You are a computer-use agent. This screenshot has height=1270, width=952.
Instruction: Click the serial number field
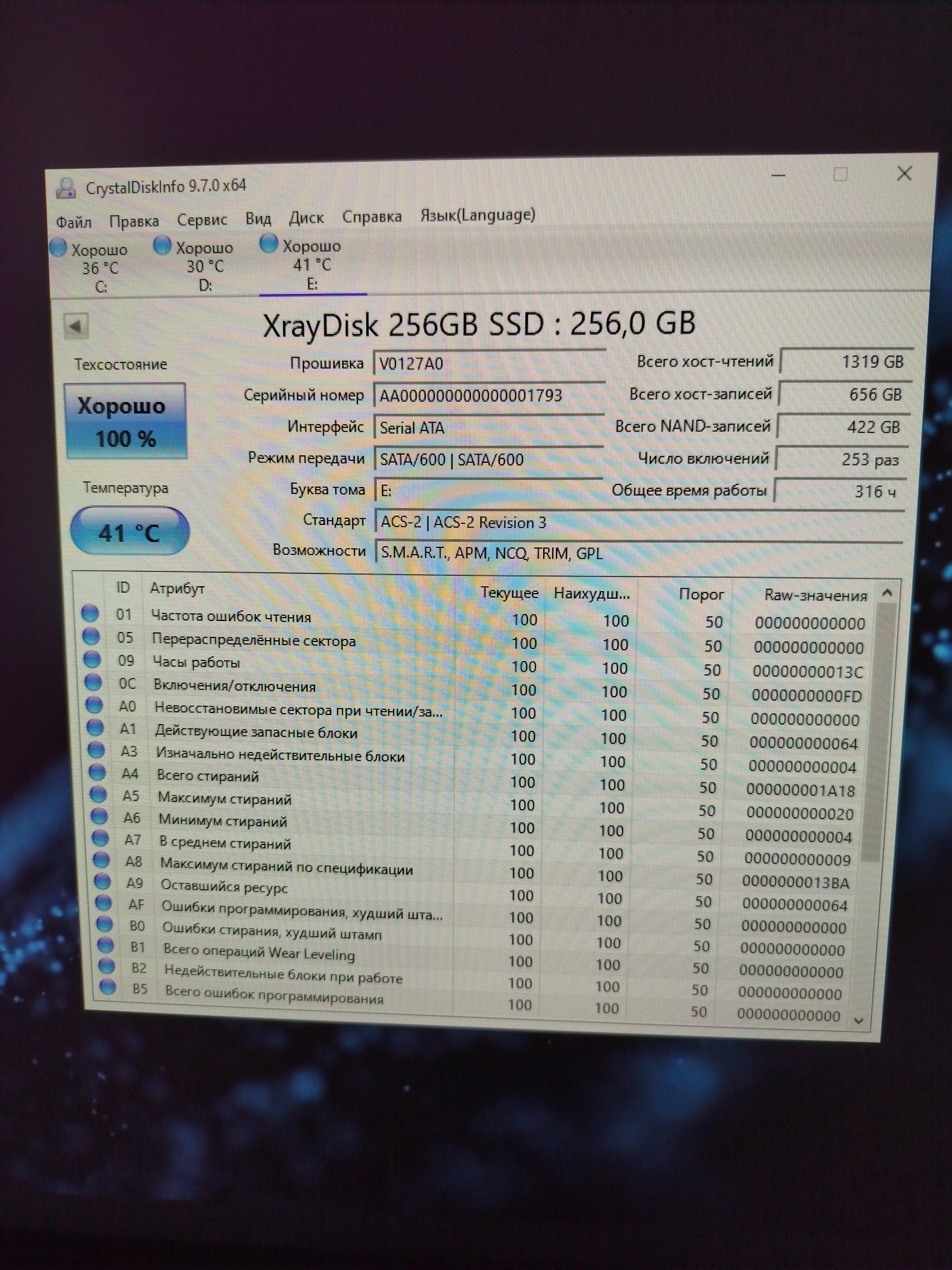coord(489,395)
